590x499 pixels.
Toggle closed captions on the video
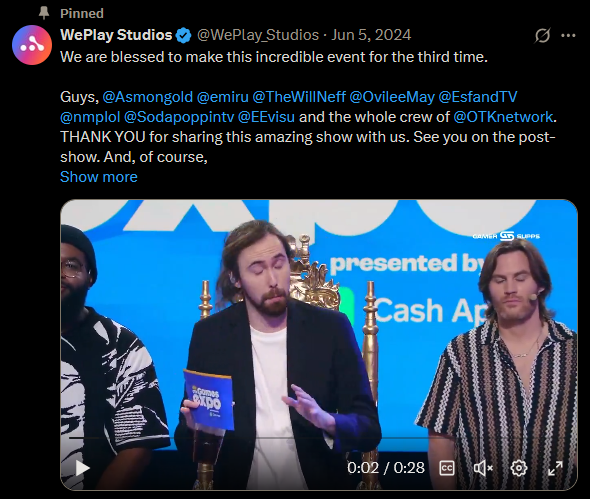click(x=447, y=468)
